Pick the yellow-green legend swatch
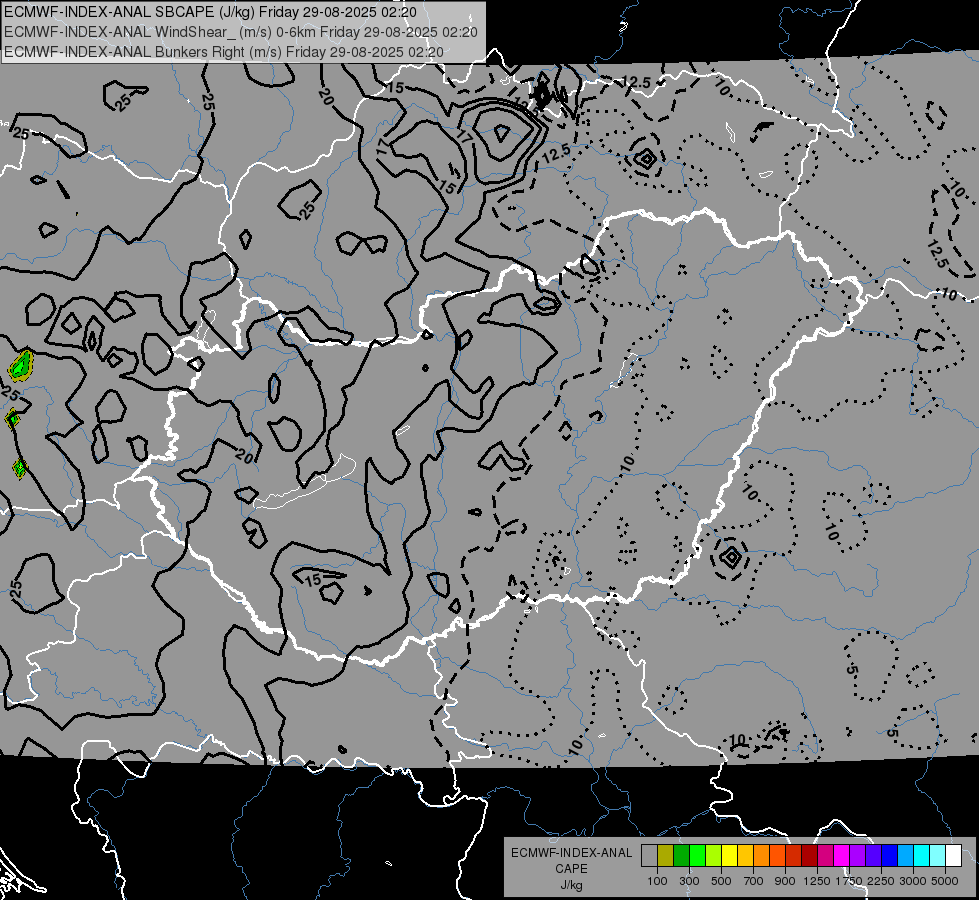The image size is (979, 900). [x=713, y=856]
